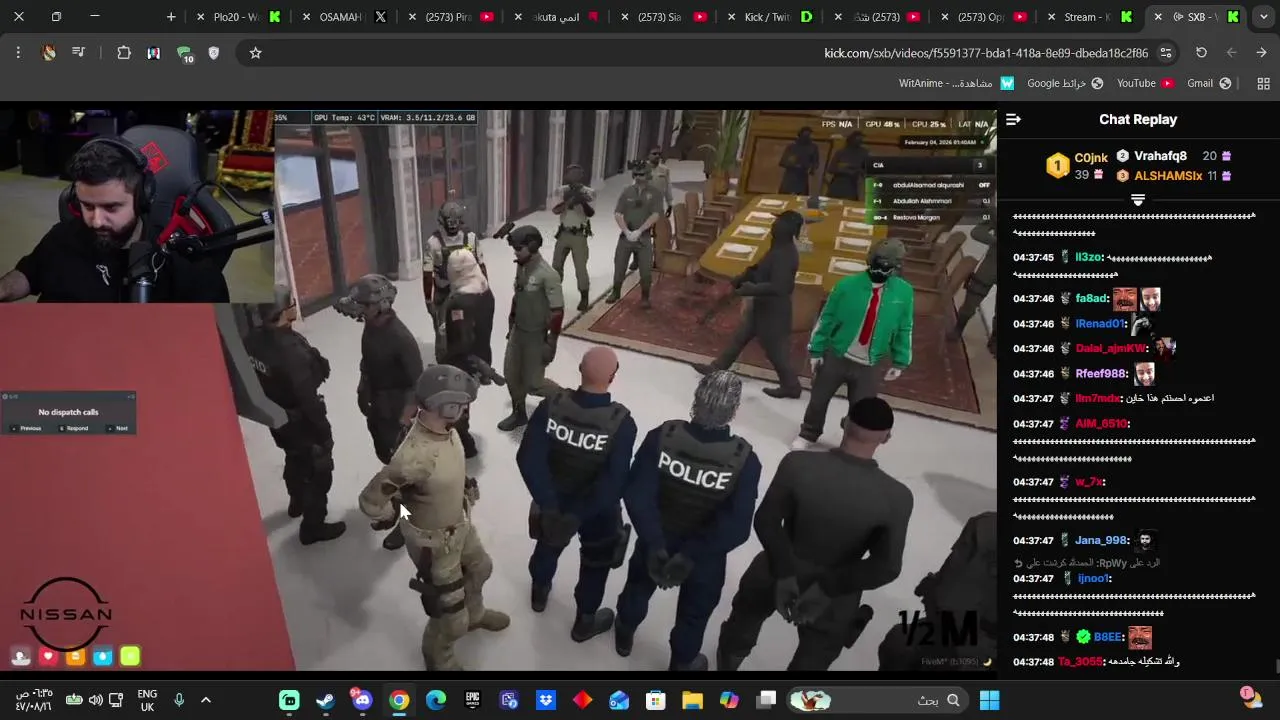Image resolution: width=1280 pixels, height=720 pixels.
Task: Open Vrahafq8's profile in the leaderboard
Action: pyautogui.click(x=1160, y=156)
